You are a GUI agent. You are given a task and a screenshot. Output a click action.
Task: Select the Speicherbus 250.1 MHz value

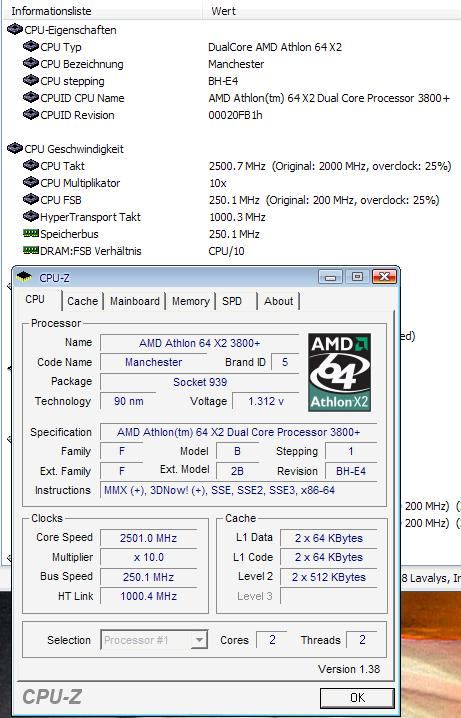[x=234, y=234]
